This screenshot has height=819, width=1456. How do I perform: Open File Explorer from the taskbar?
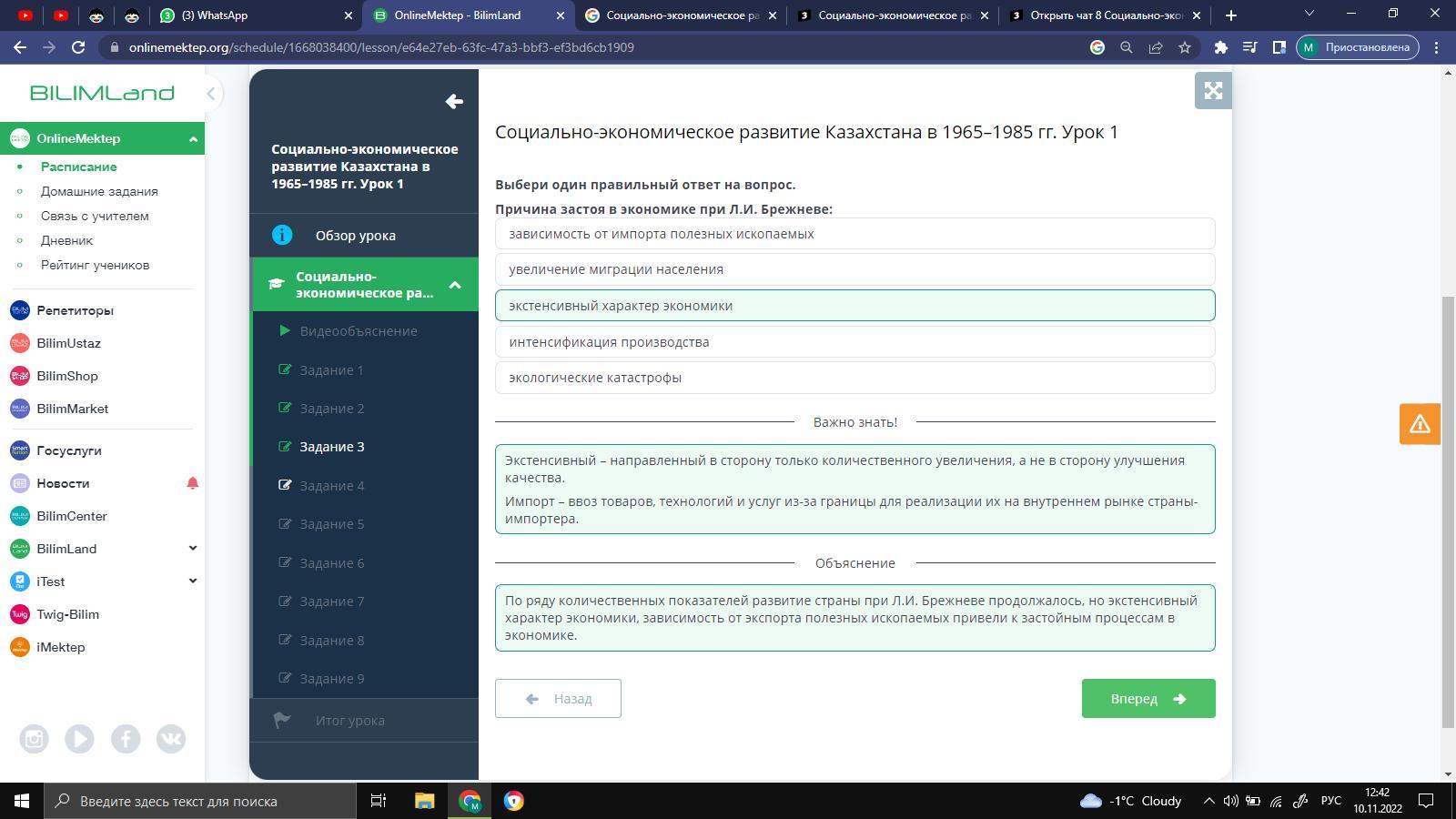tap(425, 801)
